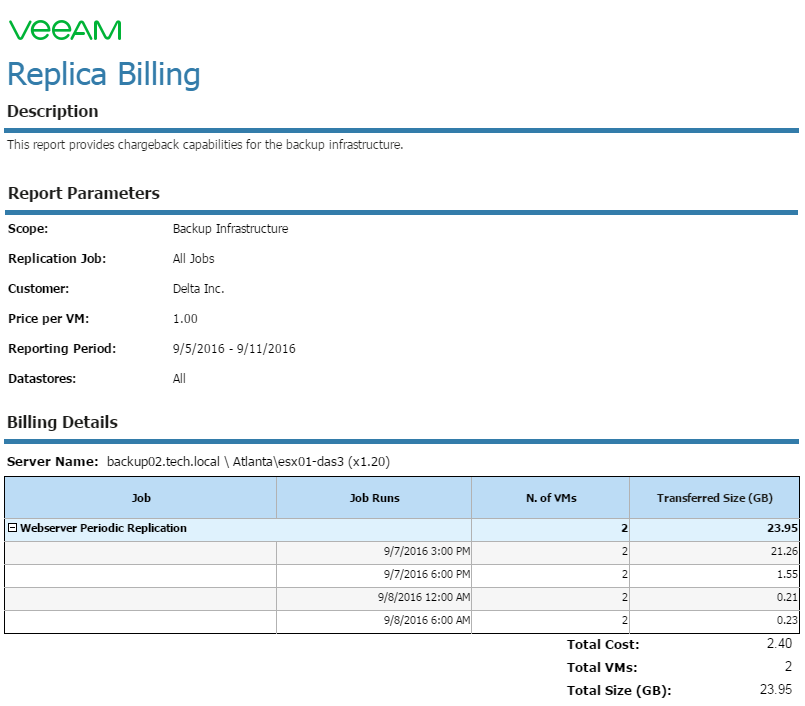Click the Server Name: label

pos(52,462)
